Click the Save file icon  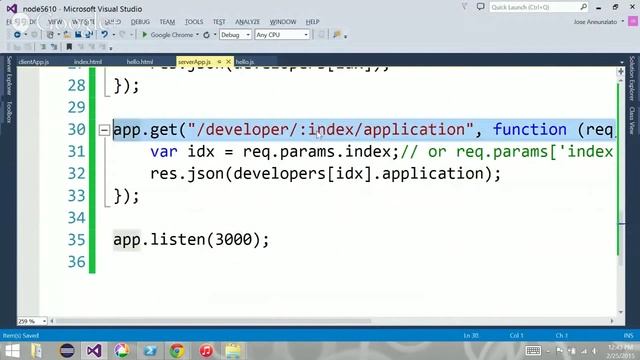tap(78, 35)
